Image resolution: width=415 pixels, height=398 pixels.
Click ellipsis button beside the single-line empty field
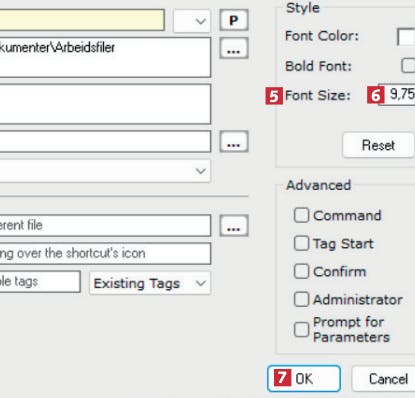click(x=234, y=142)
